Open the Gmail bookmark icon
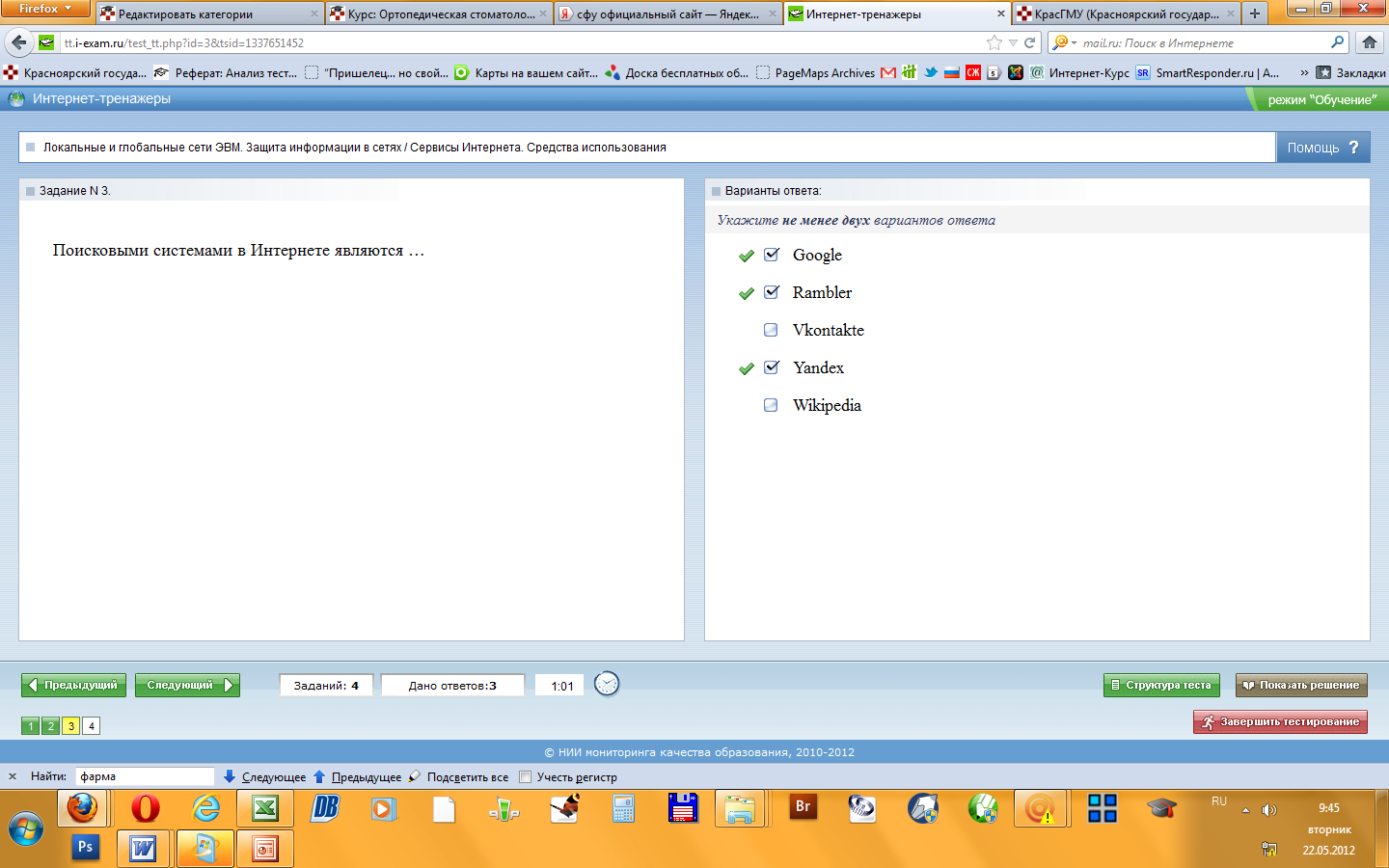 (x=888, y=72)
